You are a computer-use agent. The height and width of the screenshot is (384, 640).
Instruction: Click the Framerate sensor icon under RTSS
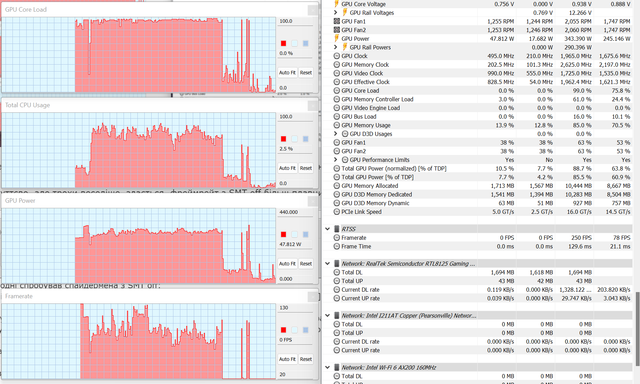[337, 238]
